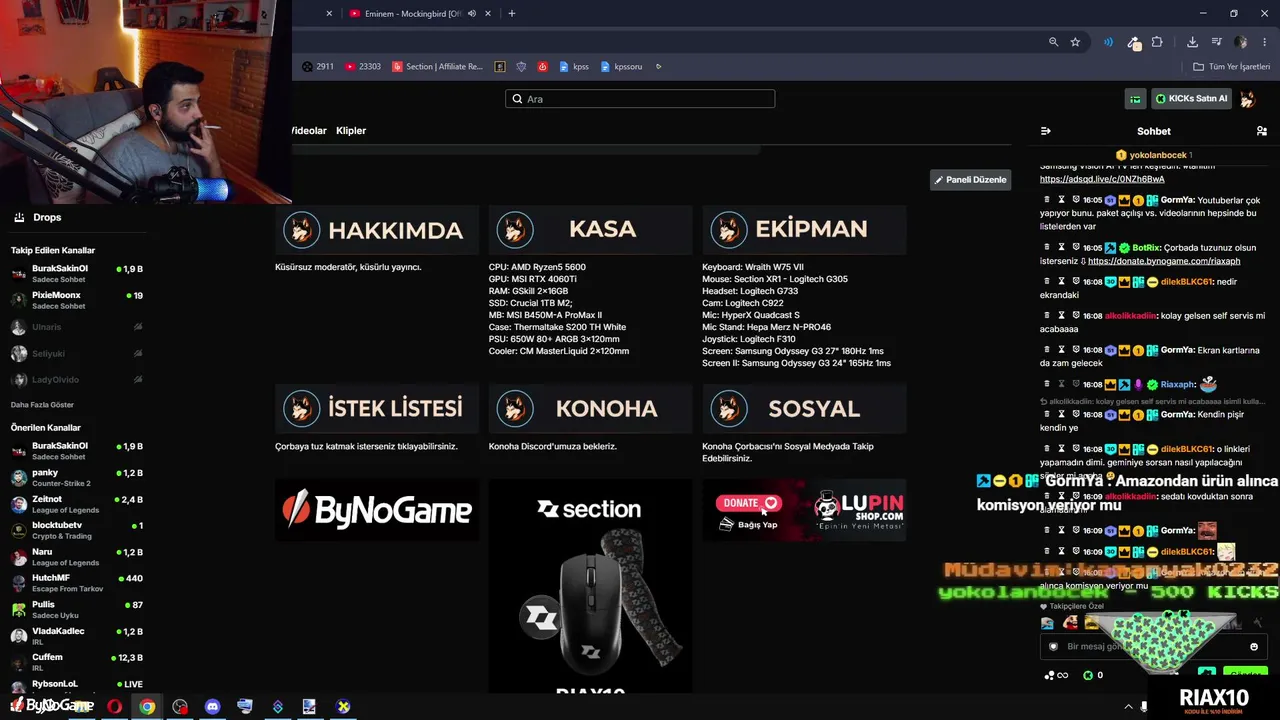The height and width of the screenshot is (720, 1280).
Task: Open the kpssoru bookmark
Action: 621,67
